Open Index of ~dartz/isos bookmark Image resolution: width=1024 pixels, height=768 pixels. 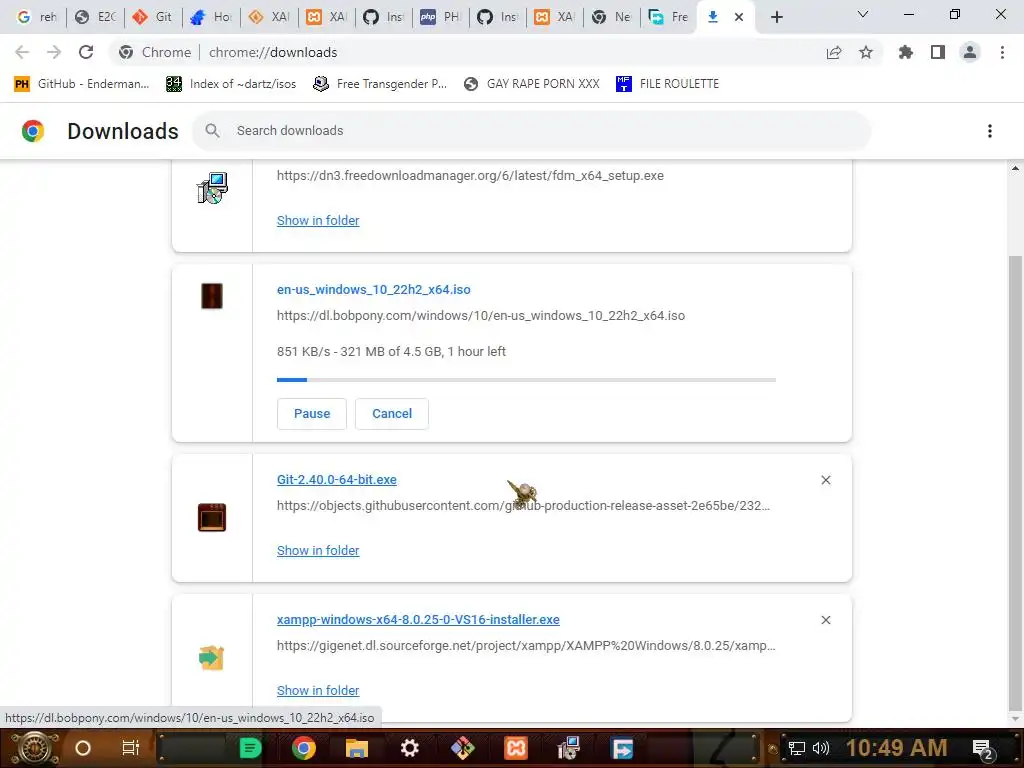click(x=231, y=84)
